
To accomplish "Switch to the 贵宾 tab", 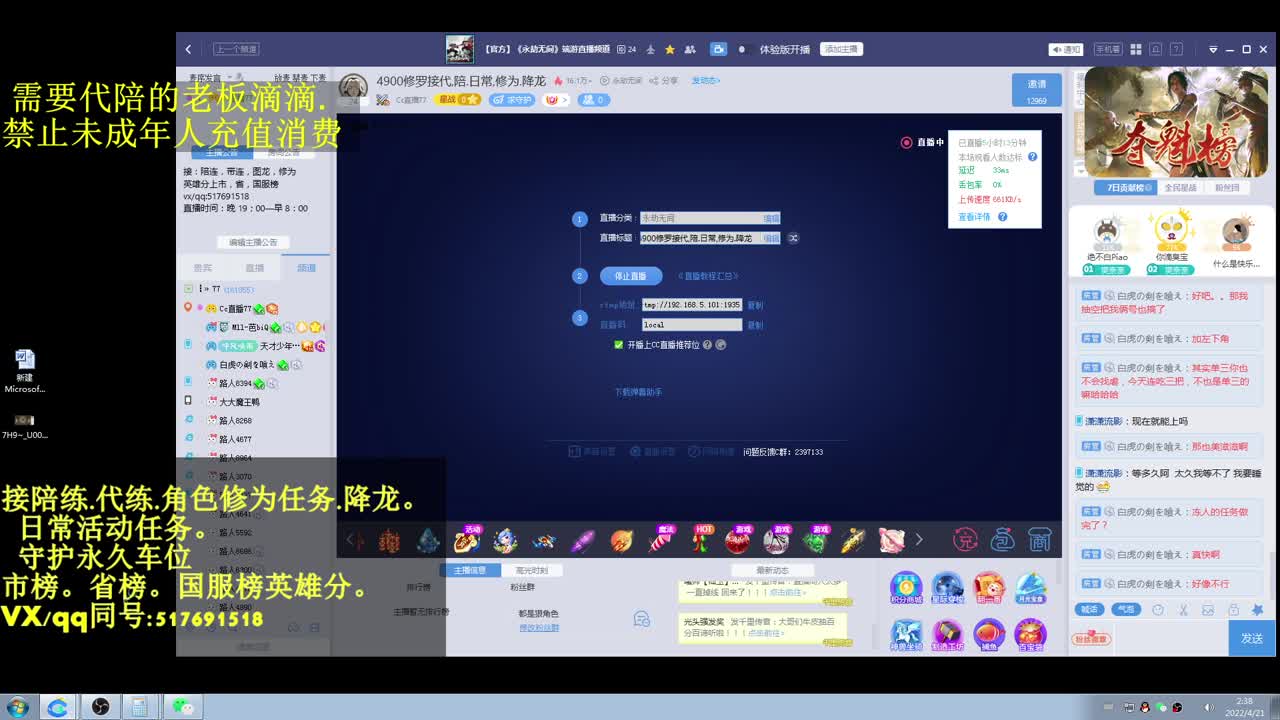I will tap(202, 268).
